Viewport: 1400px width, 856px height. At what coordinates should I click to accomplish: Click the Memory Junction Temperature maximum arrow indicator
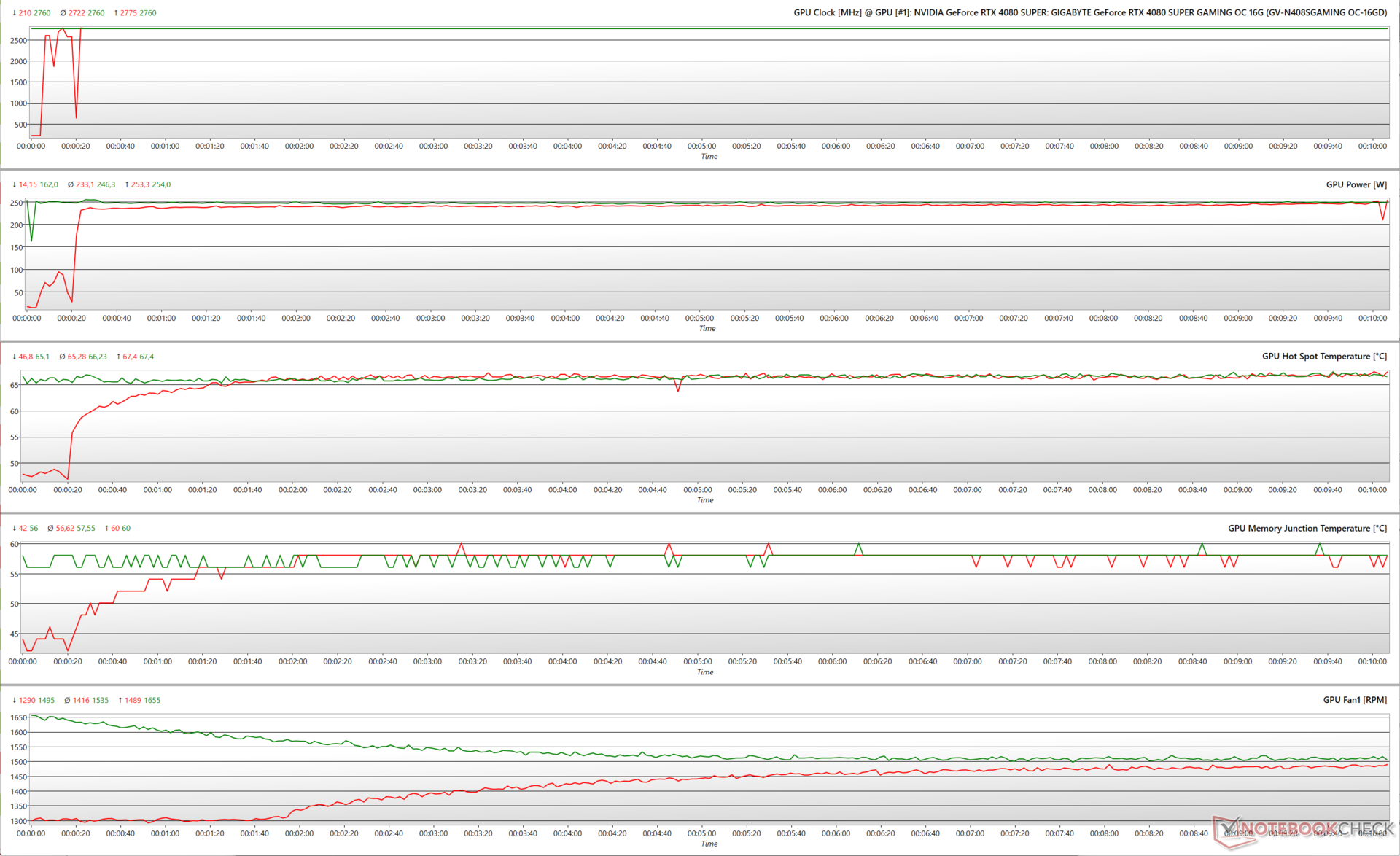[x=106, y=528]
